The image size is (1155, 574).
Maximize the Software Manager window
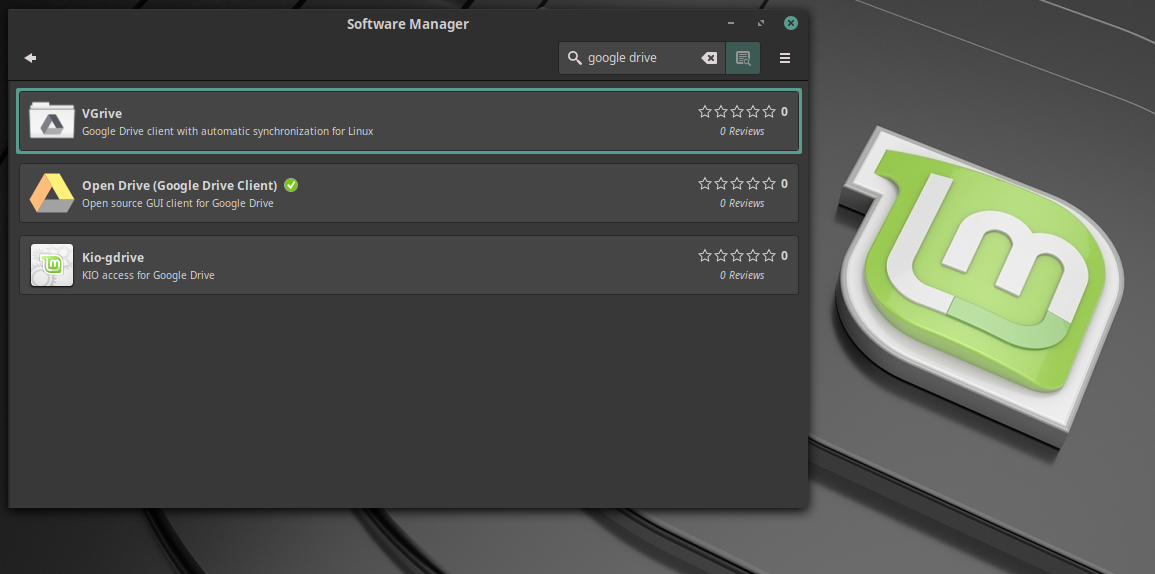[761, 24]
